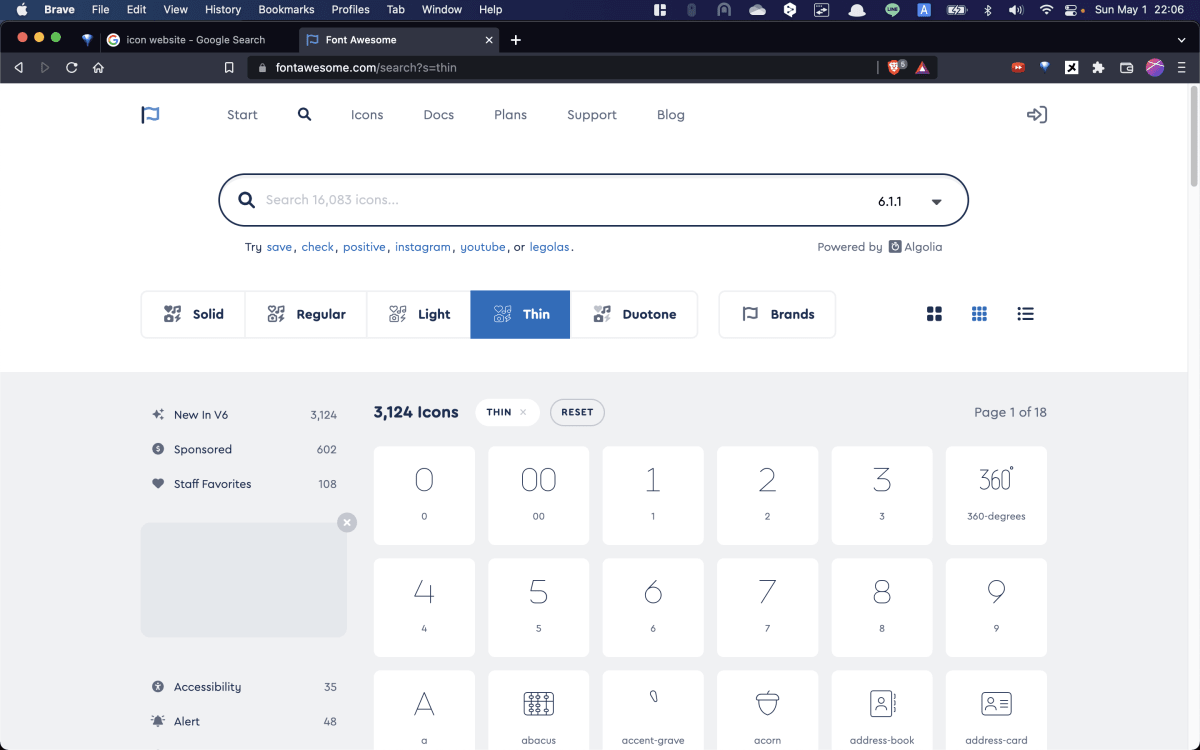The height and width of the screenshot is (750, 1200).
Task: Open macOS Control Center
Action: tap(1072, 9)
